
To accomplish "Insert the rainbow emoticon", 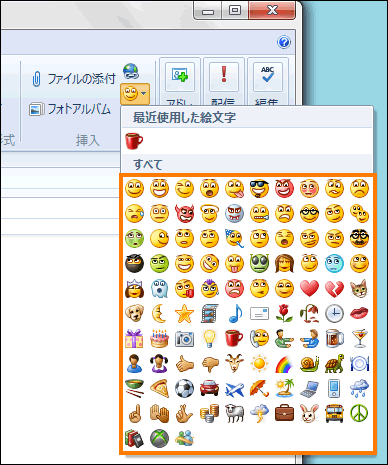I will (x=284, y=363).
